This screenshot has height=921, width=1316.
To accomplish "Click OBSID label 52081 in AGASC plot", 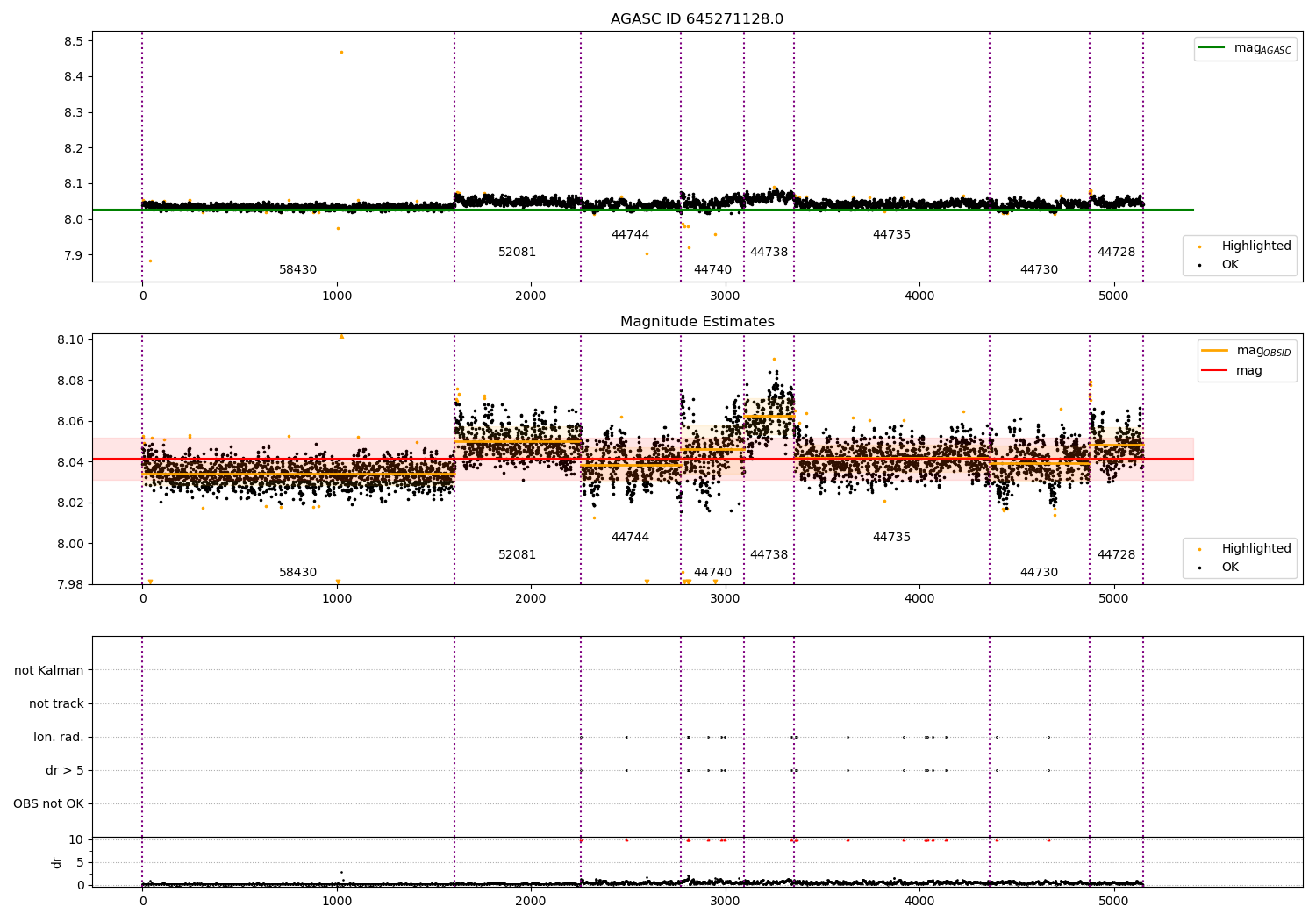I will click(x=517, y=252).
